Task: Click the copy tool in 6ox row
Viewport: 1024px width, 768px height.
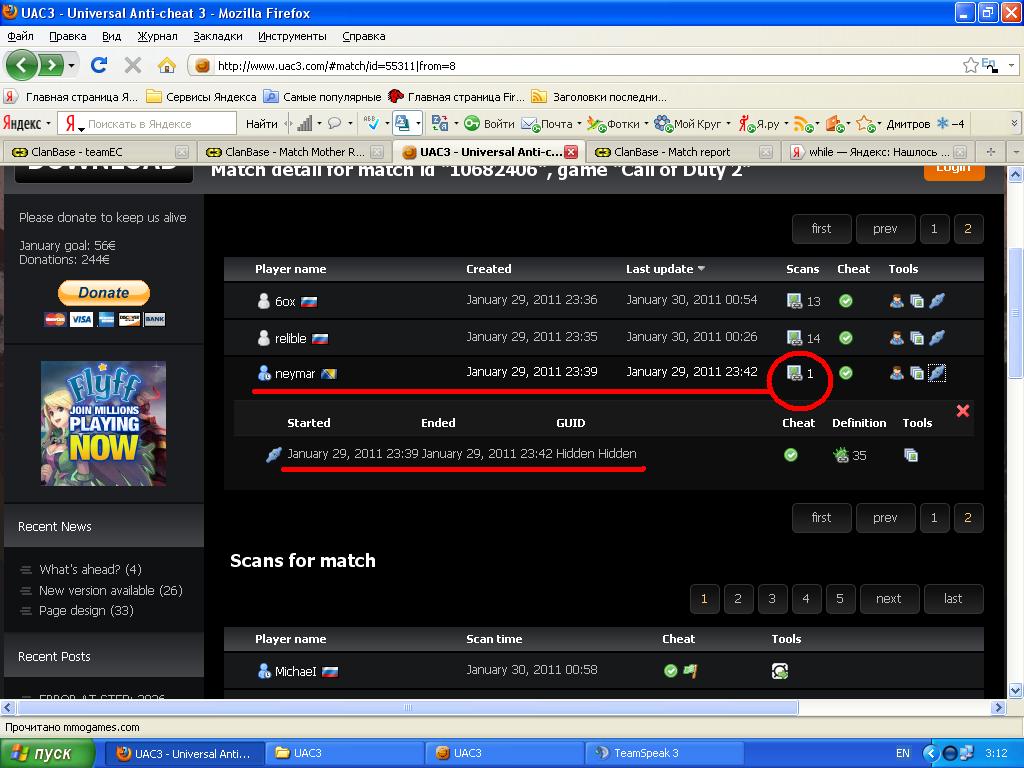Action: point(917,301)
